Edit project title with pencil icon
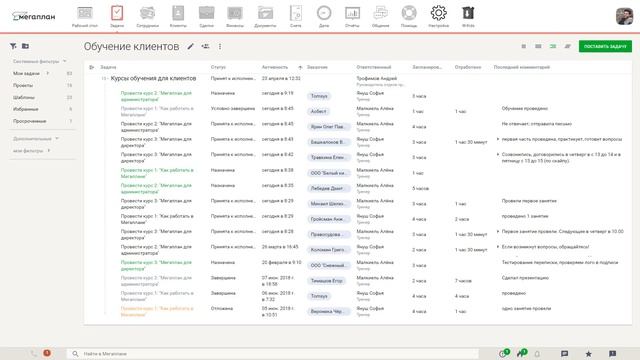 tap(191, 47)
